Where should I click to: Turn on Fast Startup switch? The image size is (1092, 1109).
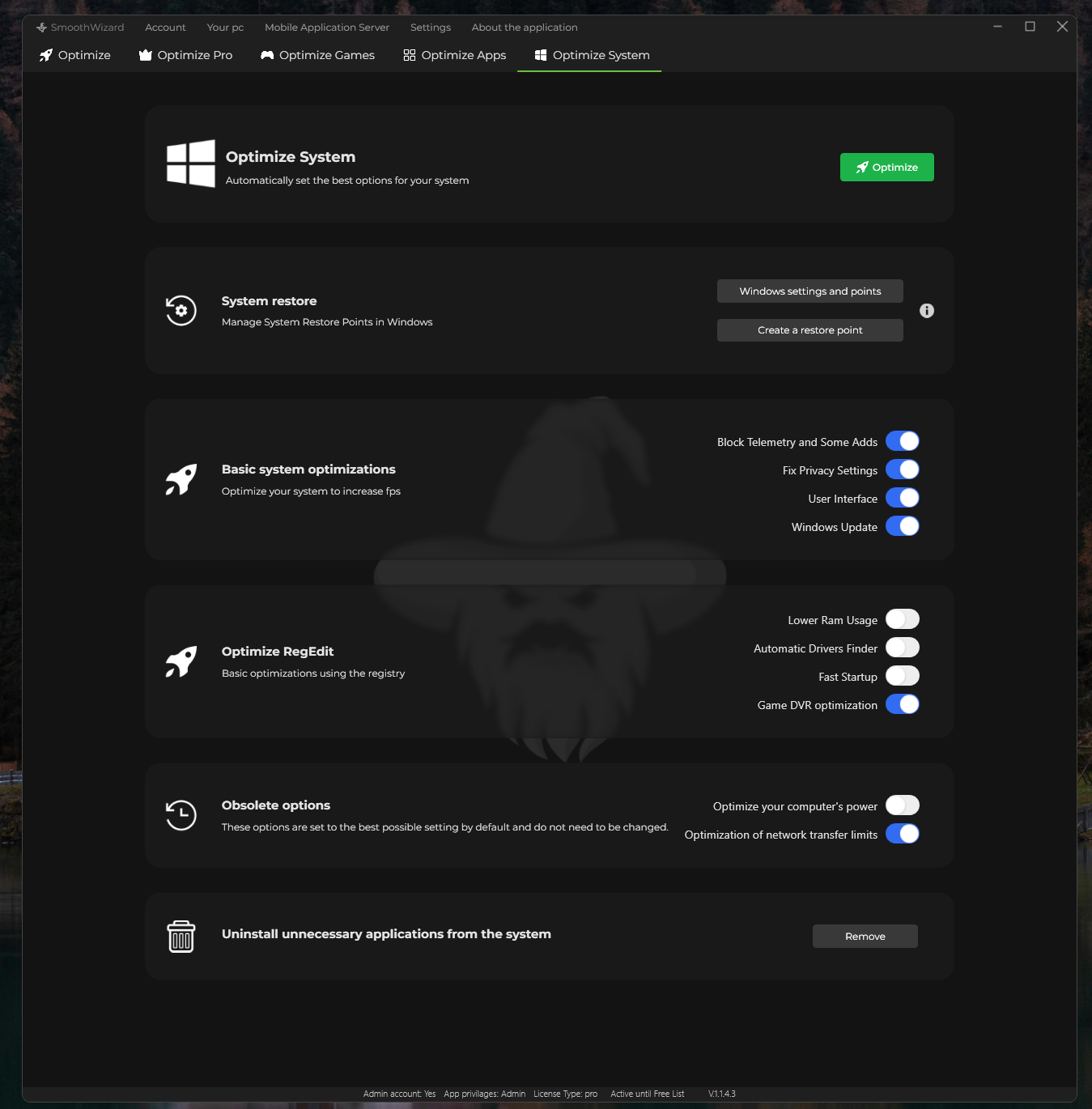pyautogui.click(x=902, y=676)
